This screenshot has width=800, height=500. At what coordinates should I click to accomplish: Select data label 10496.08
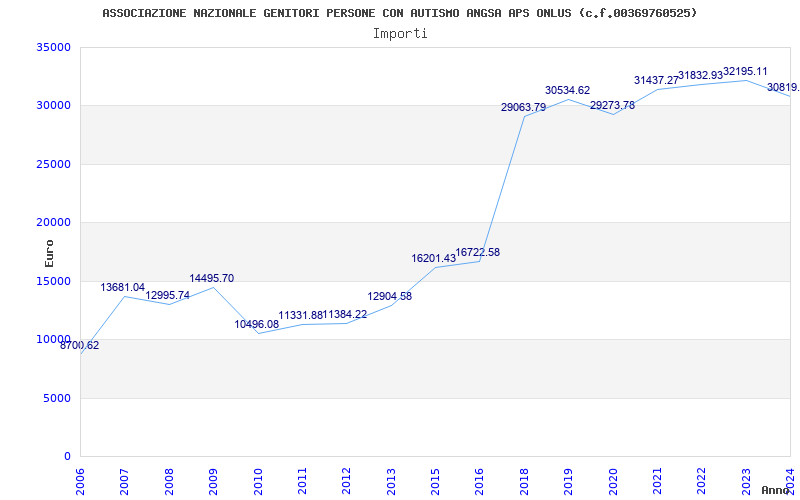click(257, 324)
